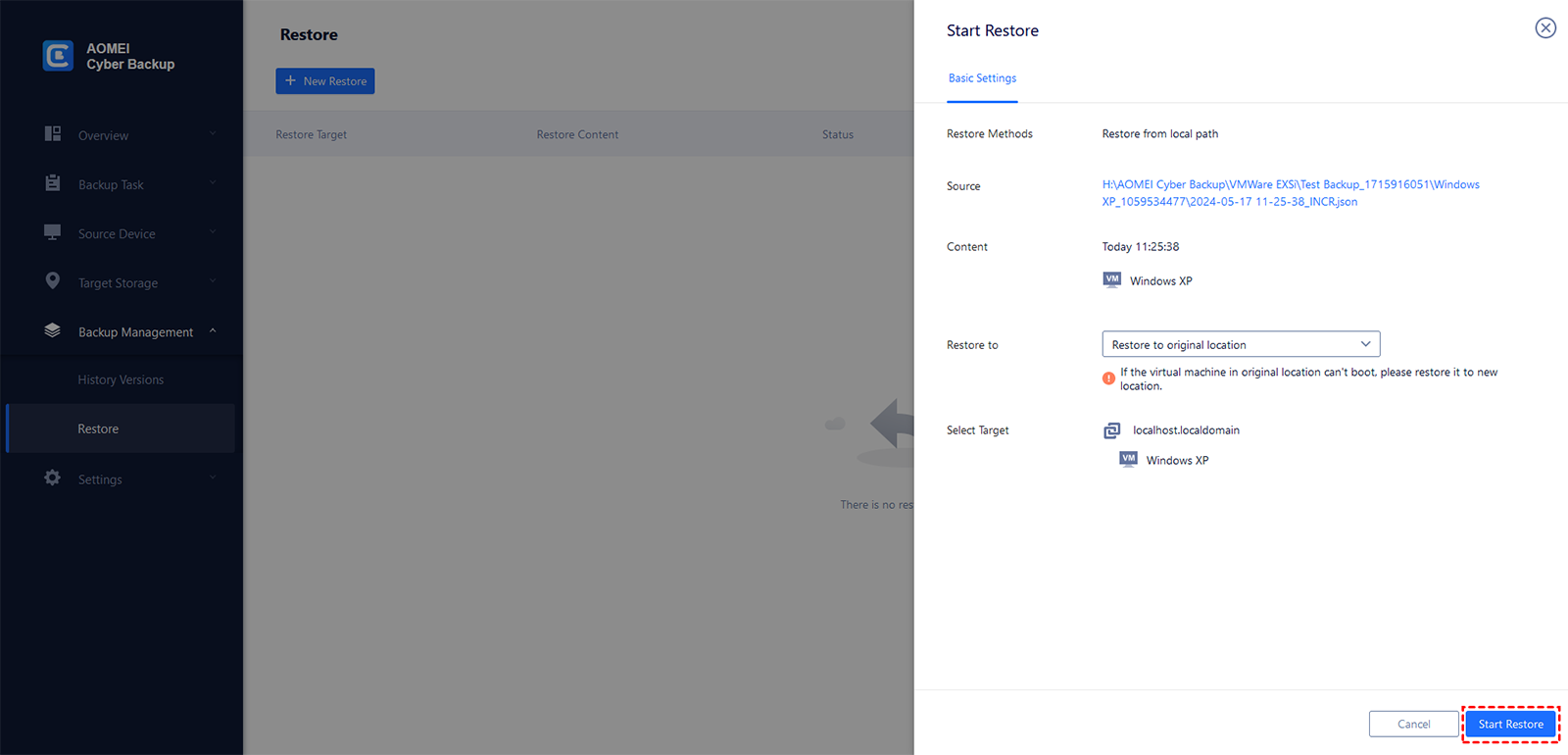The height and width of the screenshot is (755, 1568).
Task: Open the backup source file path link
Action: (1290, 193)
